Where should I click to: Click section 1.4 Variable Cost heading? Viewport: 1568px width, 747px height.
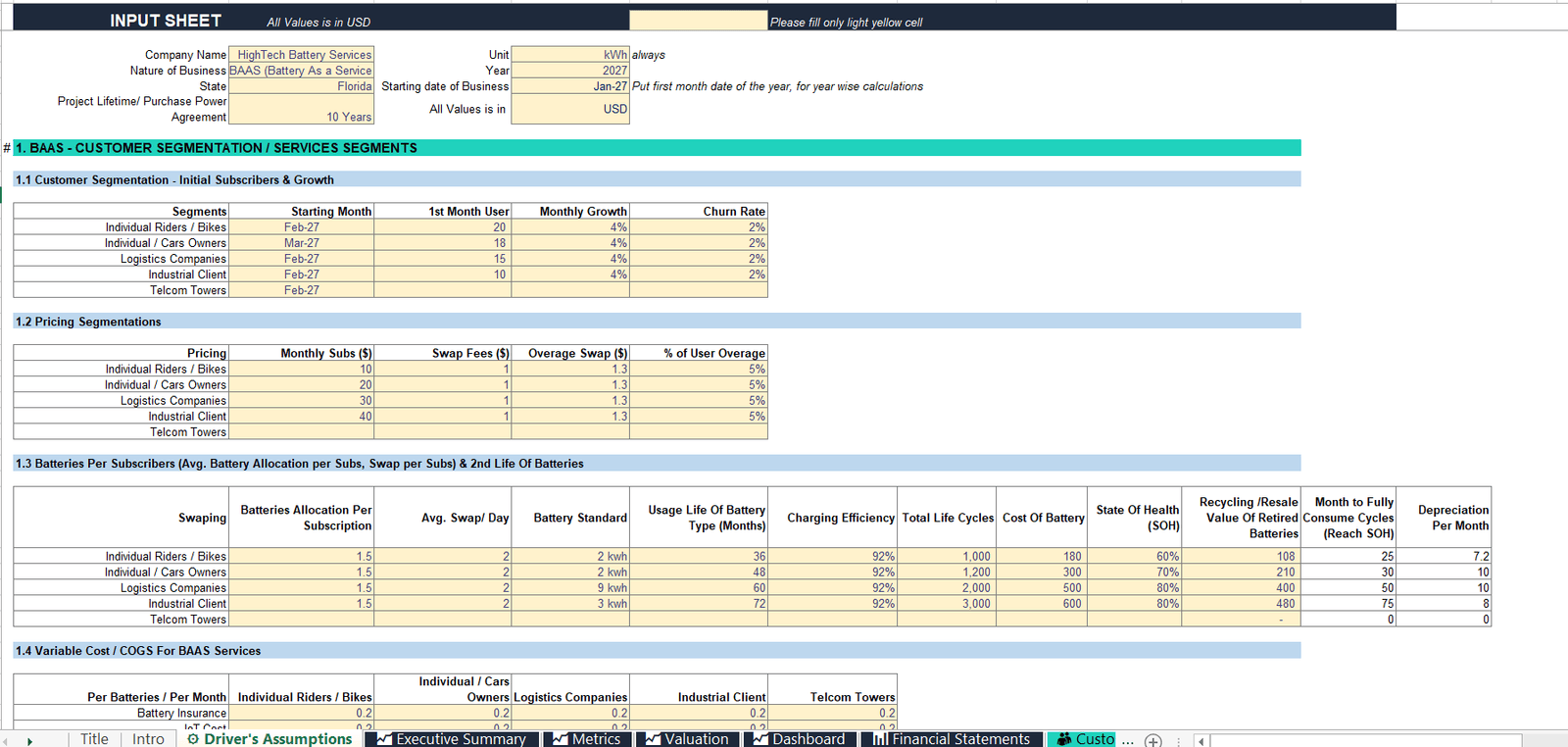[658, 651]
